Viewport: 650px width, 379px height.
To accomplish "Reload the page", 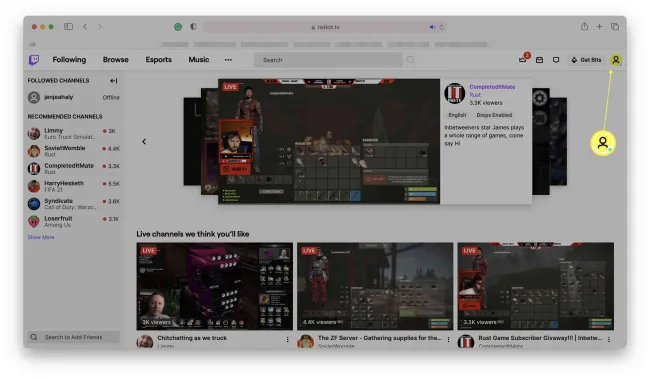I will (x=442, y=27).
